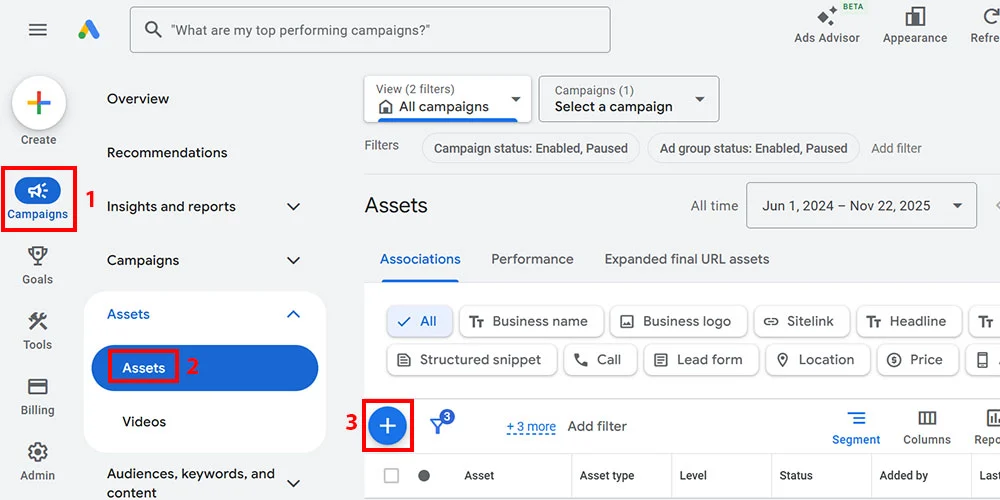Open the filter funnel icon
This screenshot has width=1000, height=500.
(439, 425)
